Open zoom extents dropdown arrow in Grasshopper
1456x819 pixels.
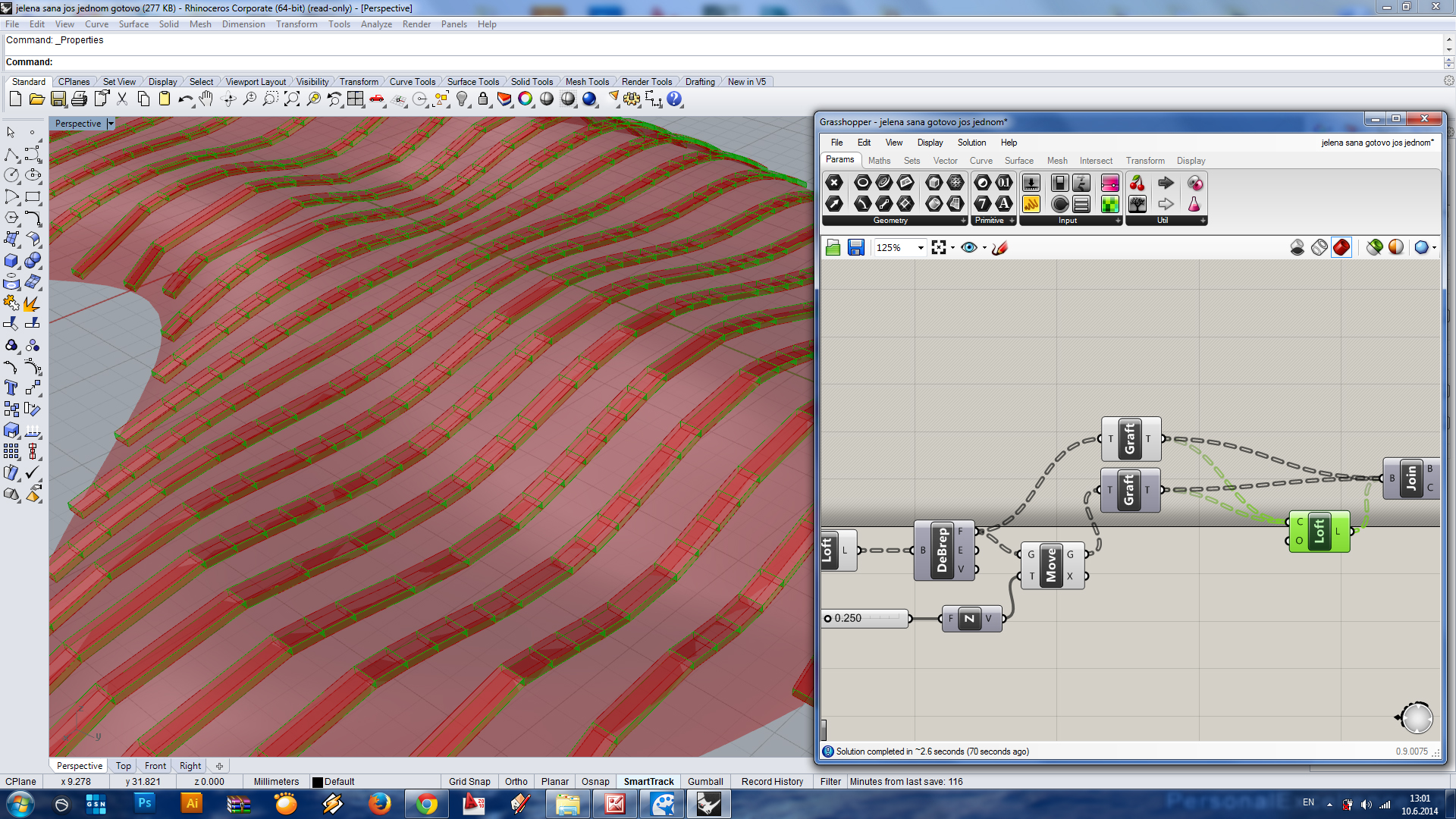[x=952, y=248]
